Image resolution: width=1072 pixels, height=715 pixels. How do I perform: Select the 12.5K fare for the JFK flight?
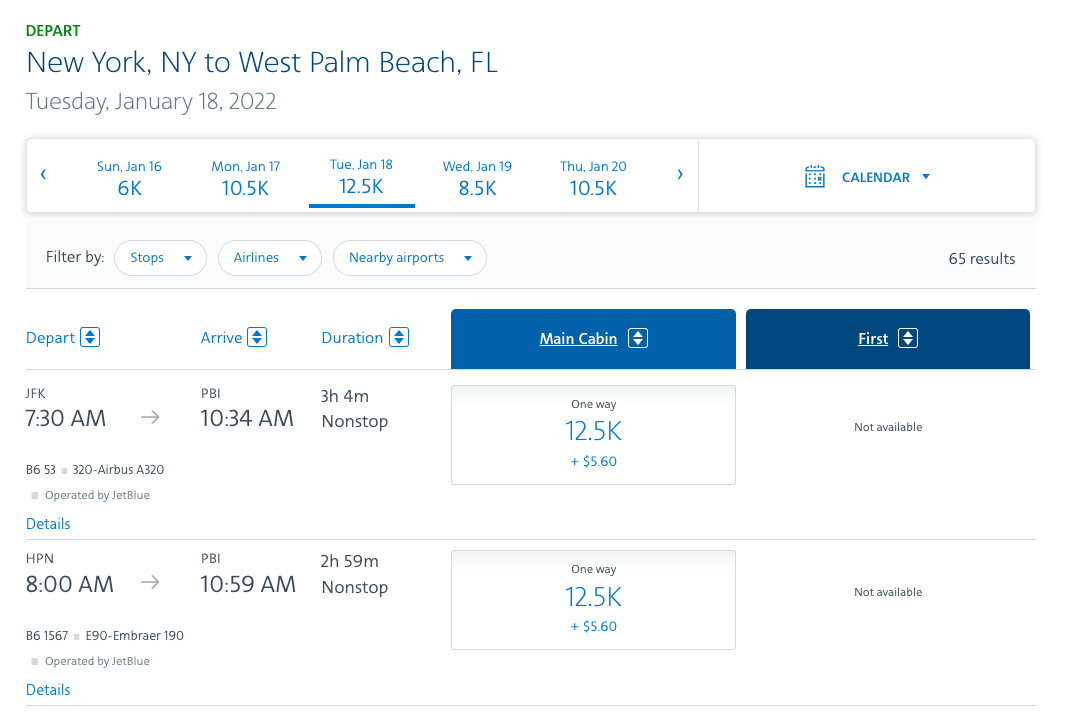click(x=593, y=434)
